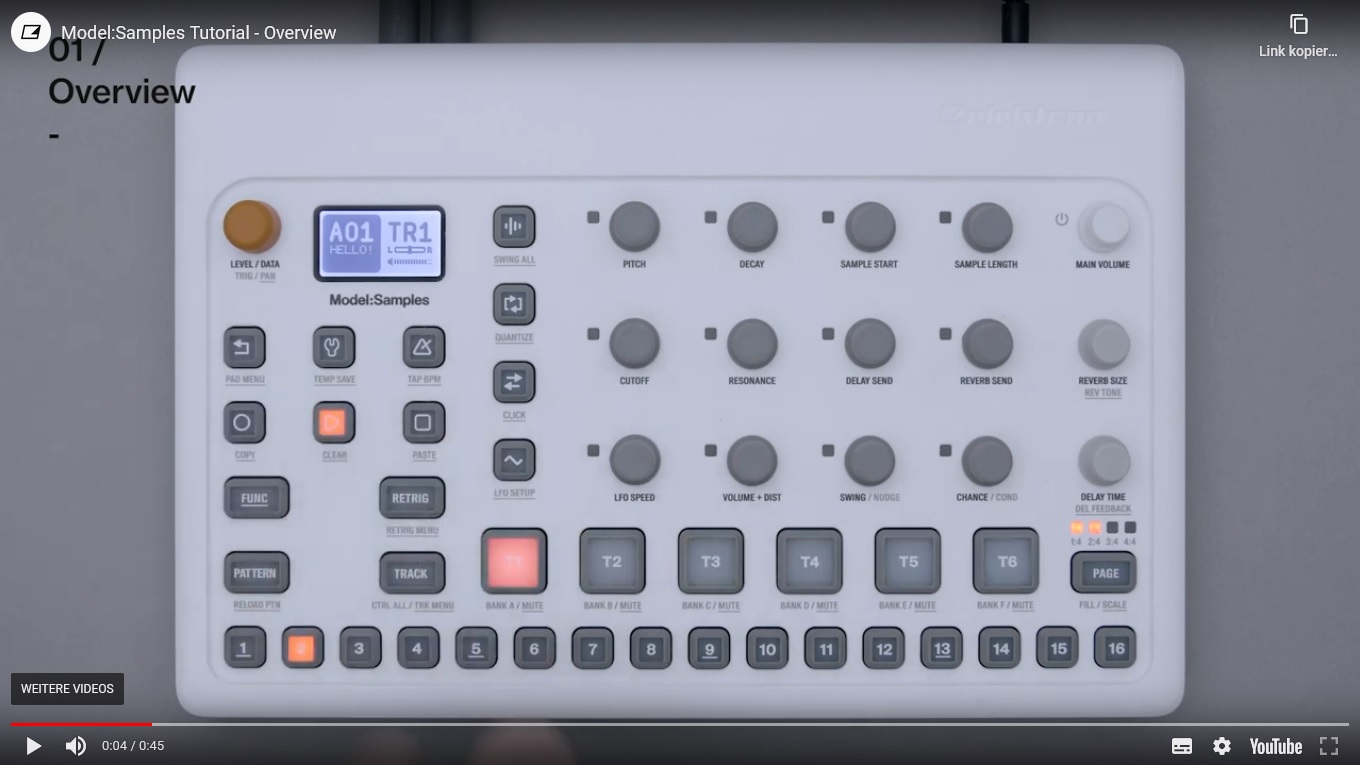
Task: Click sequencer step button 13
Action: pyautogui.click(x=942, y=648)
